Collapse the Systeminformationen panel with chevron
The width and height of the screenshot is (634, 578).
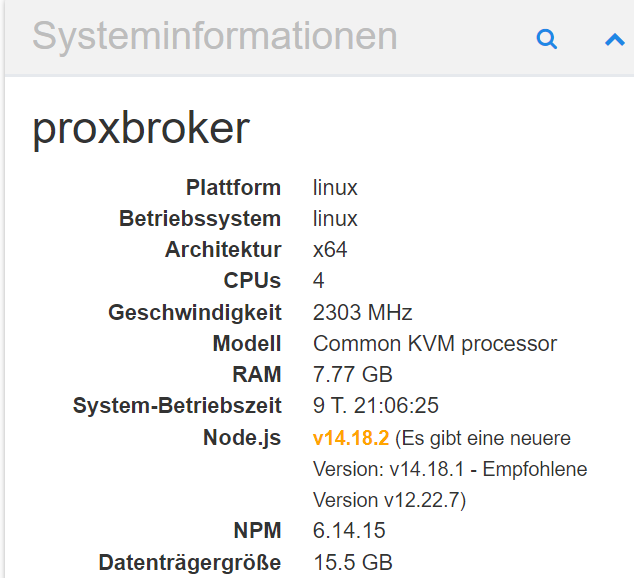click(x=614, y=39)
